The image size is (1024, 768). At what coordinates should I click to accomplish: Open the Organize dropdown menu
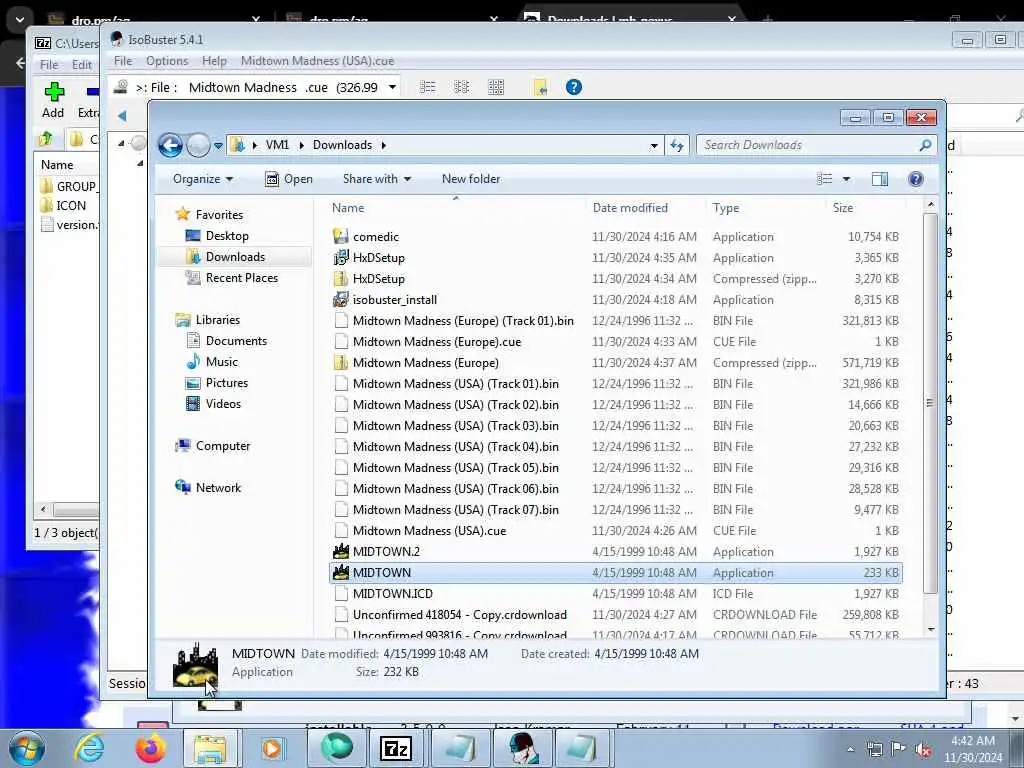[x=202, y=179]
